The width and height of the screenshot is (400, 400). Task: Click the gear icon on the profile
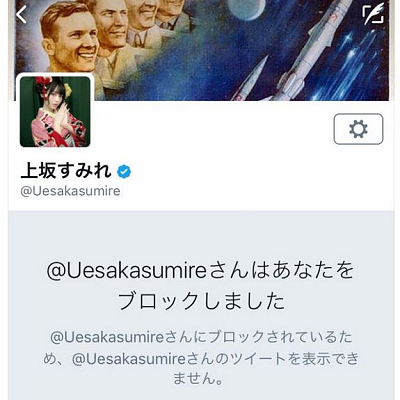tap(358, 129)
